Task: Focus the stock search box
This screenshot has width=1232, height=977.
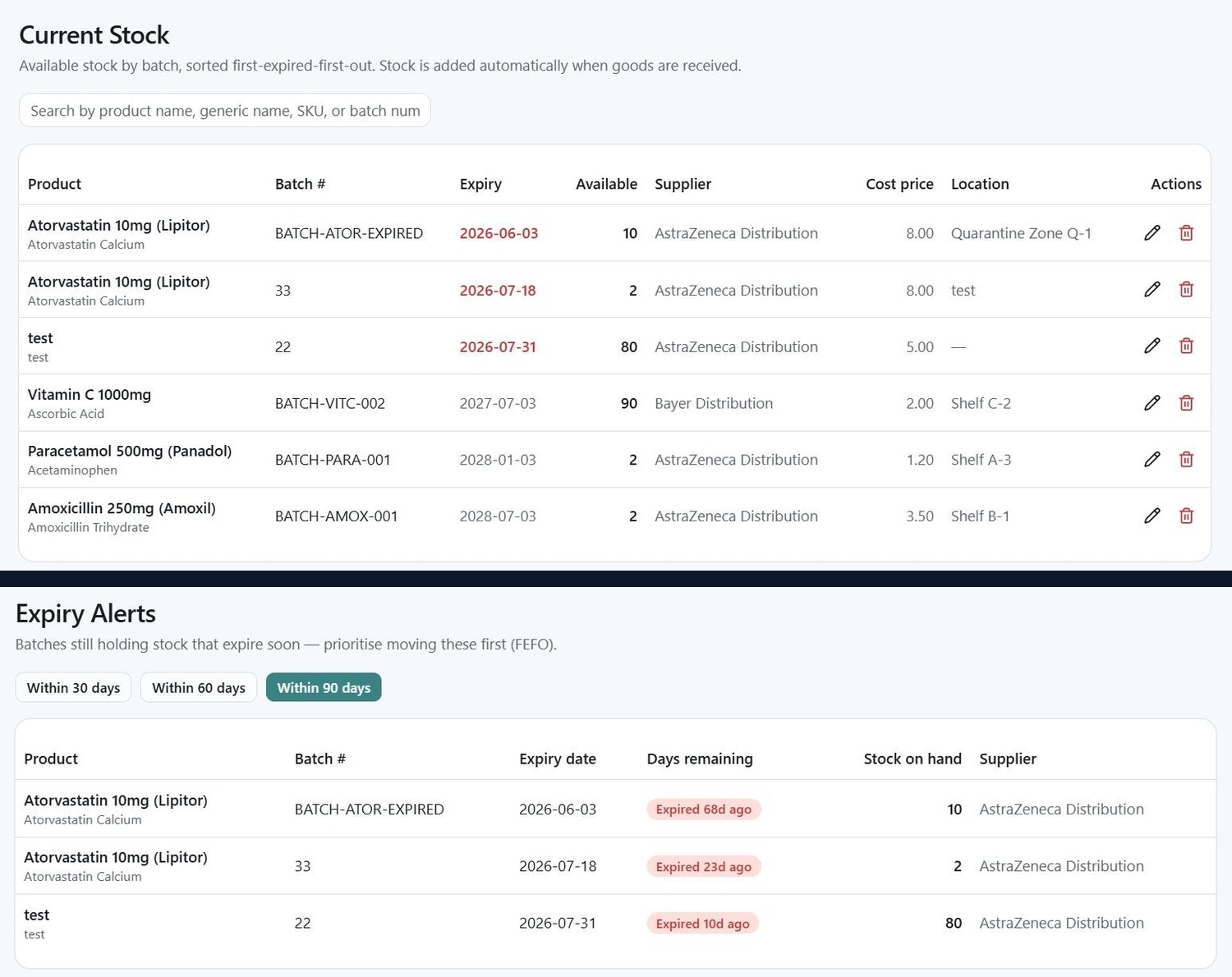Action: [x=225, y=111]
